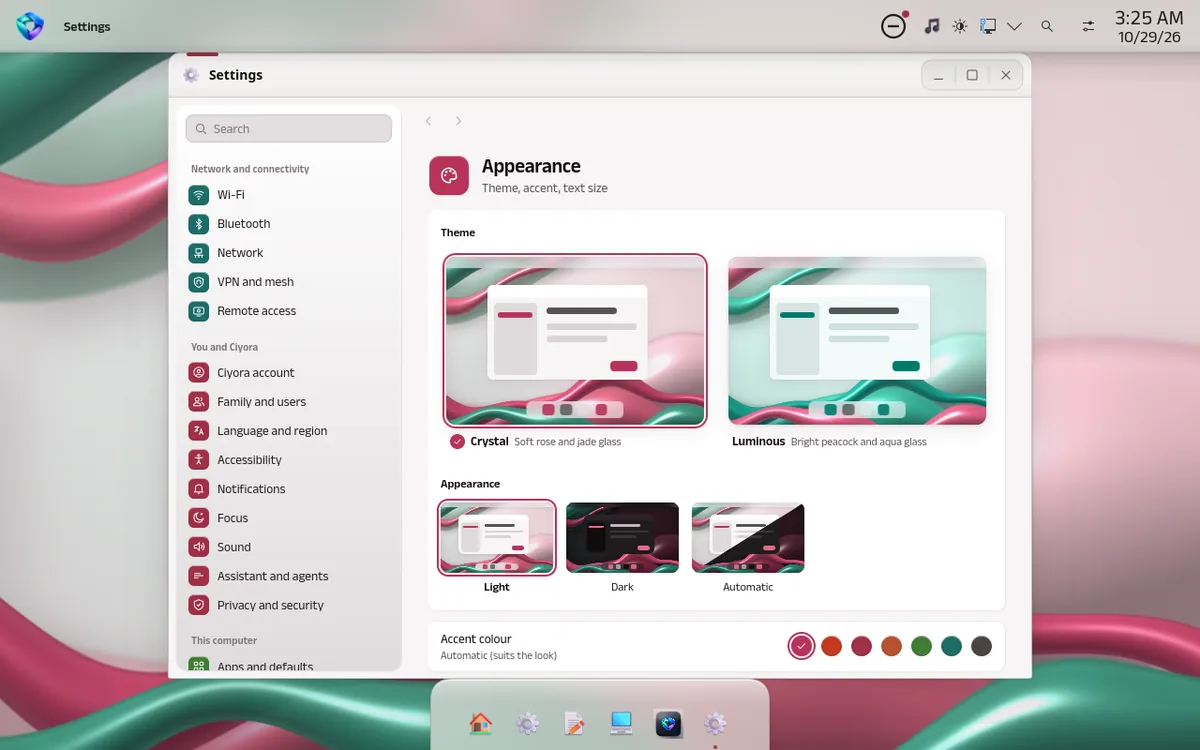The height and width of the screenshot is (750, 1200).
Task: Pick the crimson accent colour
Action: (x=861, y=646)
